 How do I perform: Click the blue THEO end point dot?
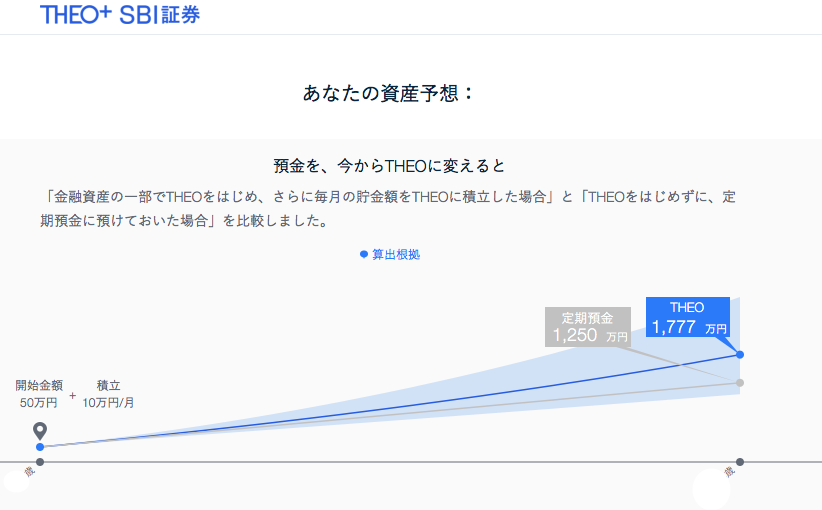(x=740, y=355)
